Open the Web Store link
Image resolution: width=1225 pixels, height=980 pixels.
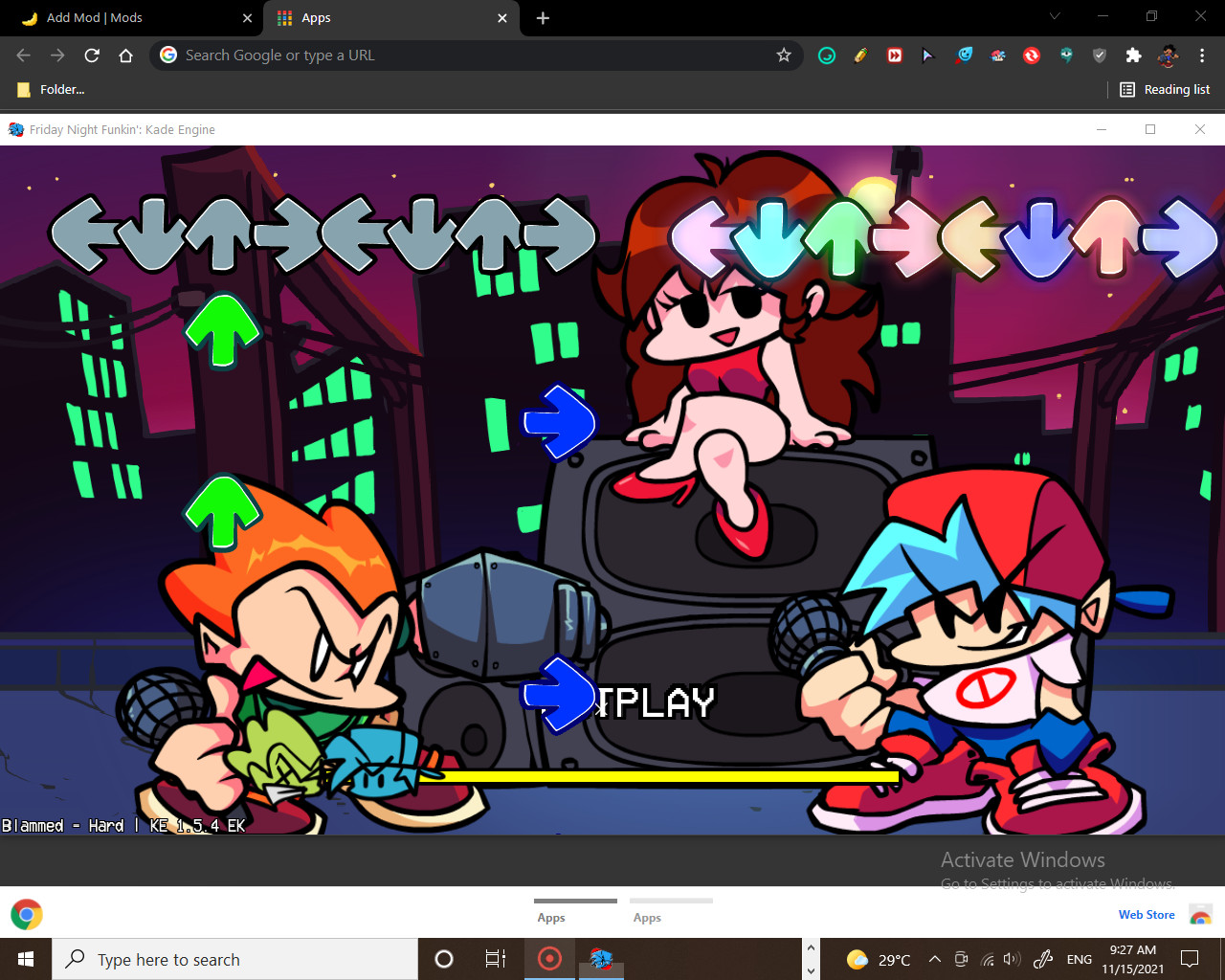pos(1147,915)
